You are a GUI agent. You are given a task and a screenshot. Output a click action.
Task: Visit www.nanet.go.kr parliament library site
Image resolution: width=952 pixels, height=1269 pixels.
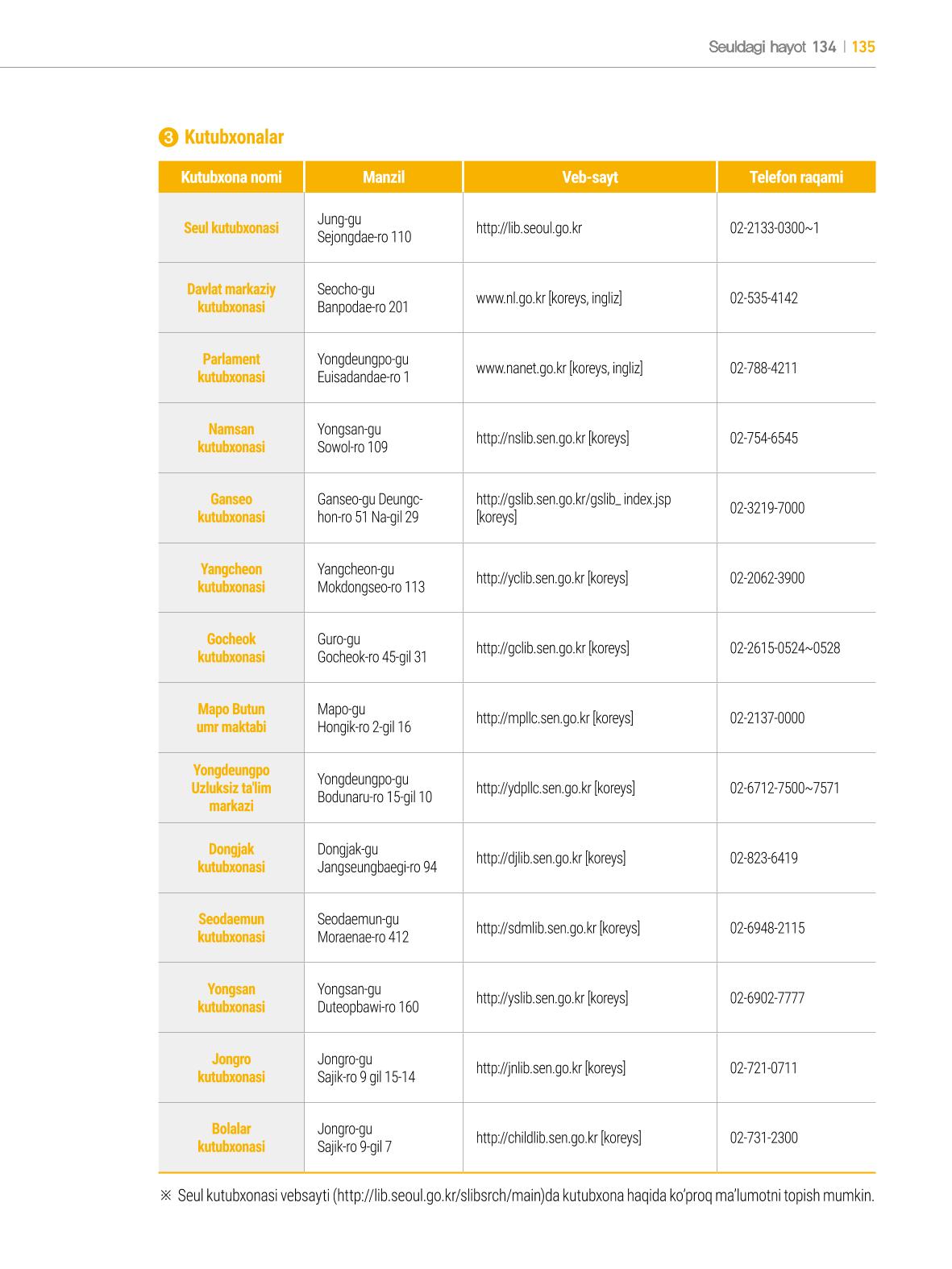[521, 368]
